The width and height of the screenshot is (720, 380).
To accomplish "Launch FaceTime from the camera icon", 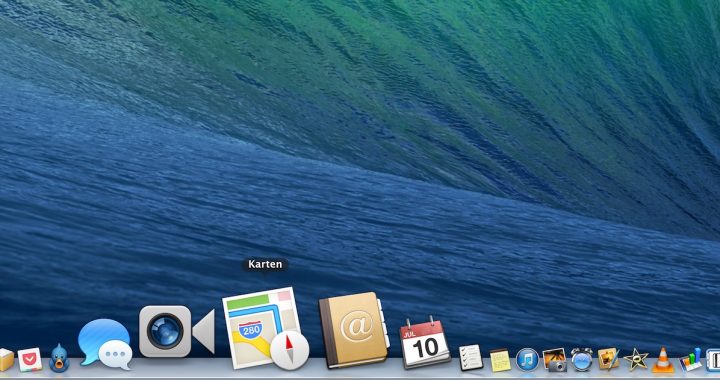I will tap(177, 331).
